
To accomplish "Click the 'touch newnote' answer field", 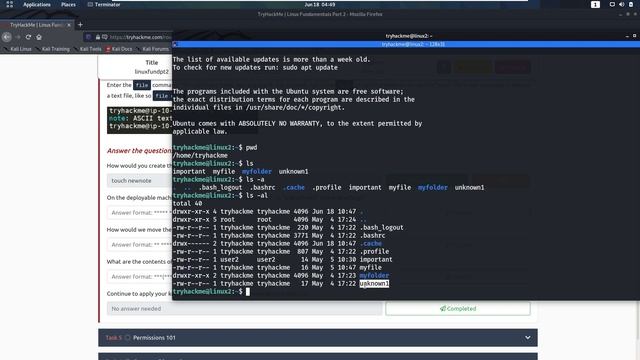I will point(140,180).
